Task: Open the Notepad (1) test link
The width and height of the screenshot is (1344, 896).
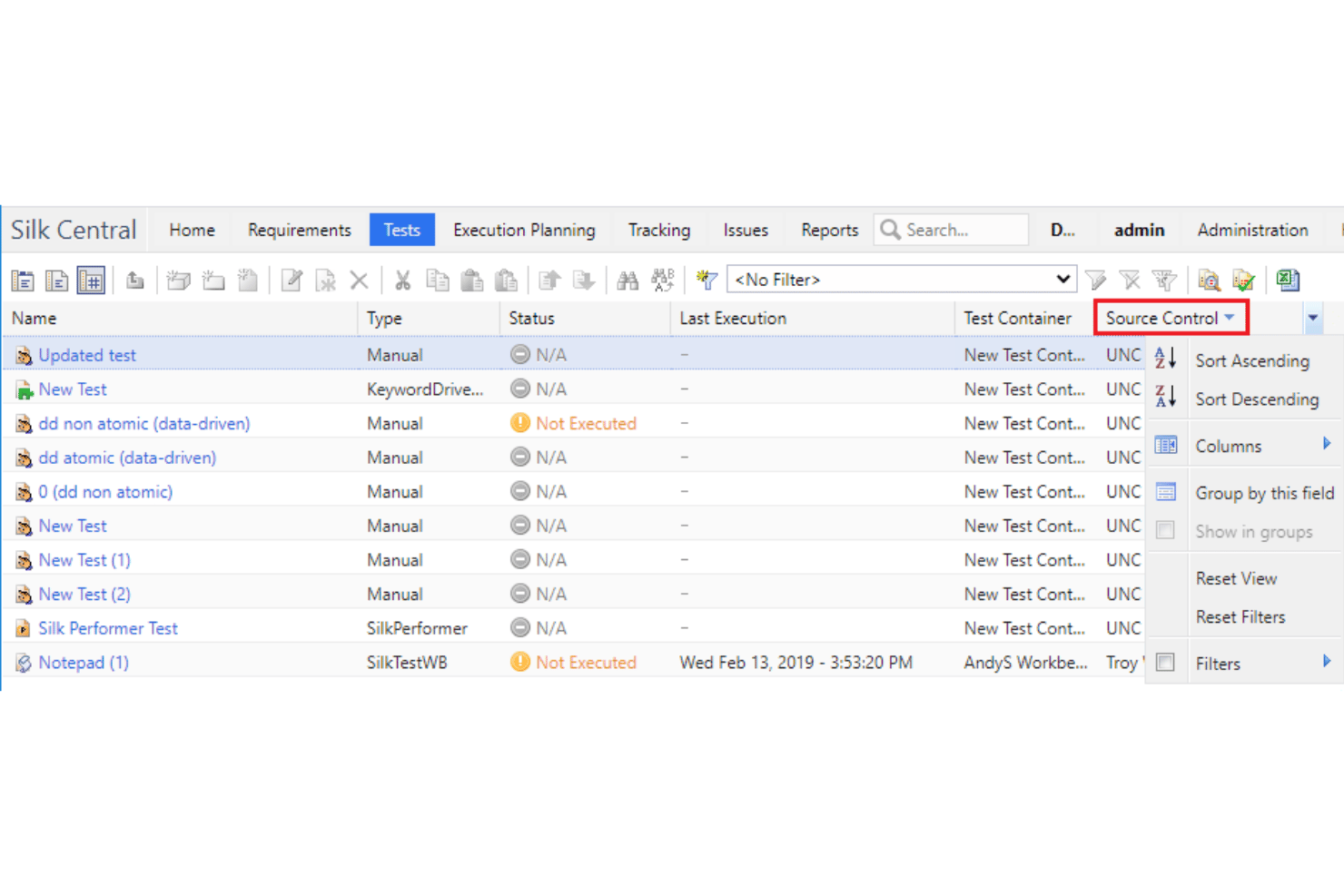Action: pyautogui.click(x=84, y=663)
